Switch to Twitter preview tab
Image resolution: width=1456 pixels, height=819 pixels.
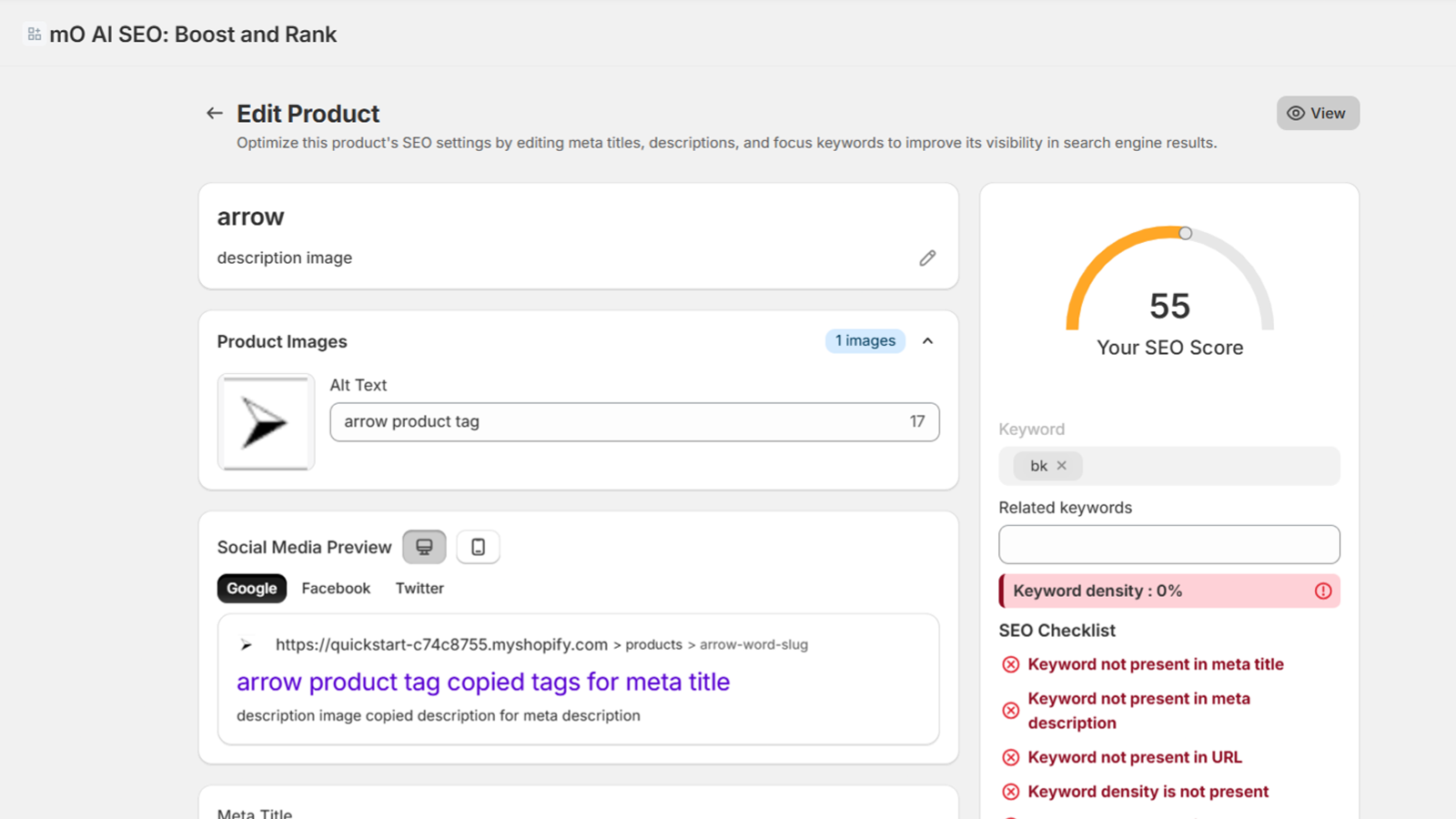pyautogui.click(x=420, y=589)
